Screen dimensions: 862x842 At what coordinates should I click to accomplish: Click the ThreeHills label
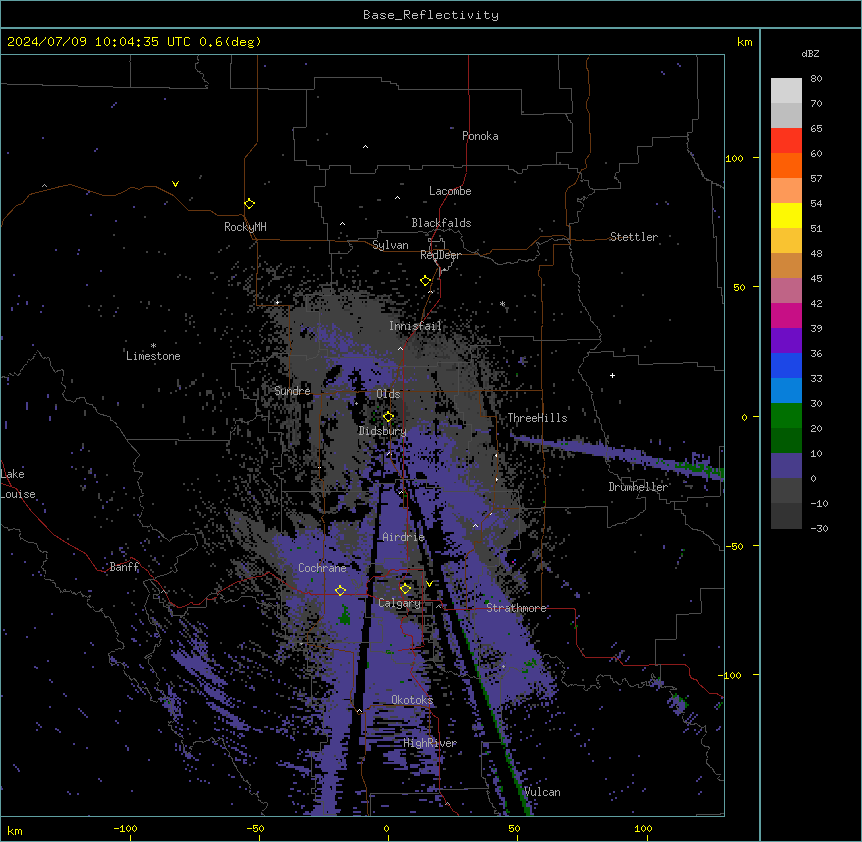point(537,418)
